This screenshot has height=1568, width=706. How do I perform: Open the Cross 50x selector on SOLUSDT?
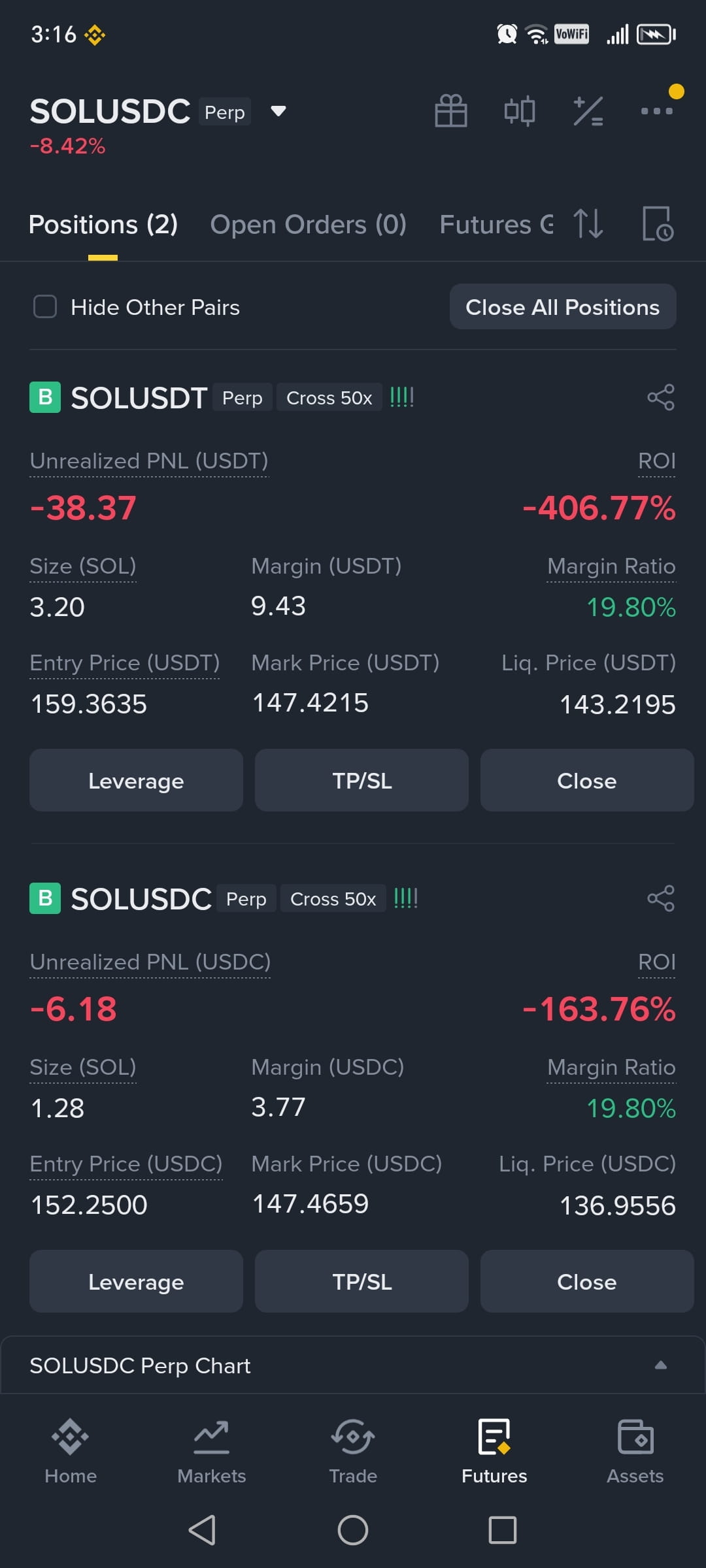pos(329,398)
